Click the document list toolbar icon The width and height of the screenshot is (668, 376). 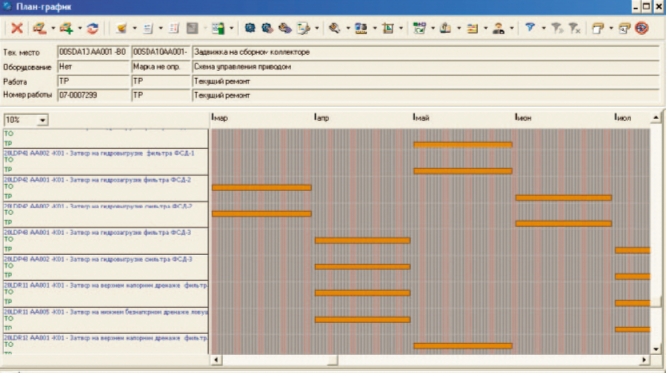(x=148, y=29)
